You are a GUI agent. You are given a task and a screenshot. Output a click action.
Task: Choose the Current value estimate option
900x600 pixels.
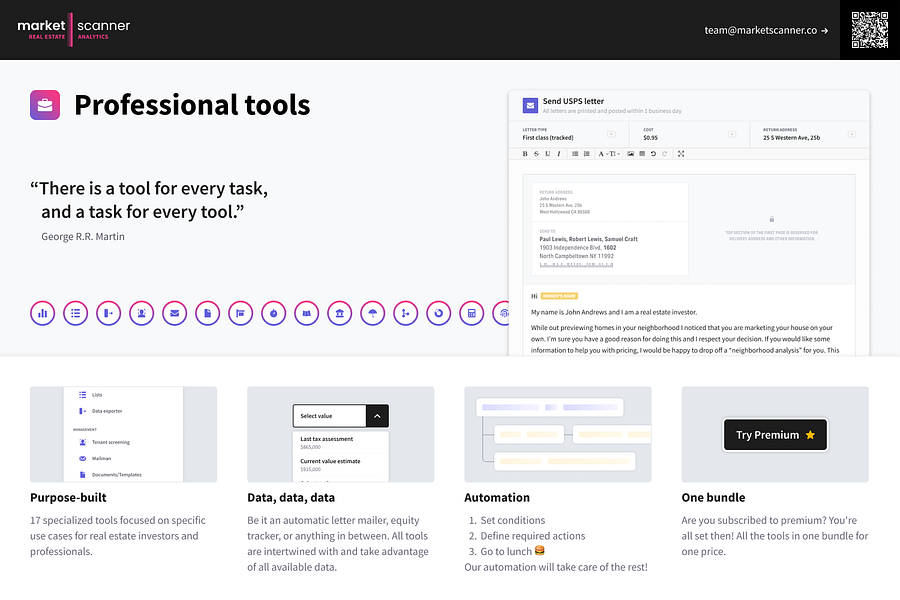click(x=340, y=464)
